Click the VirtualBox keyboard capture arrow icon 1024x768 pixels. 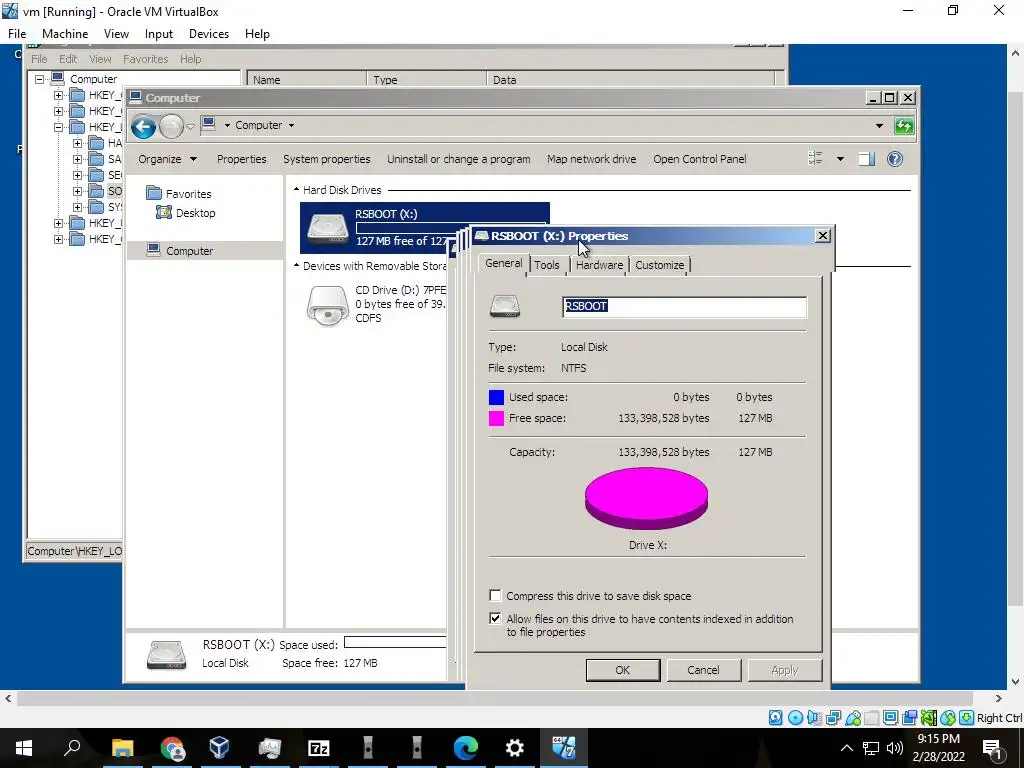point(967,718)
